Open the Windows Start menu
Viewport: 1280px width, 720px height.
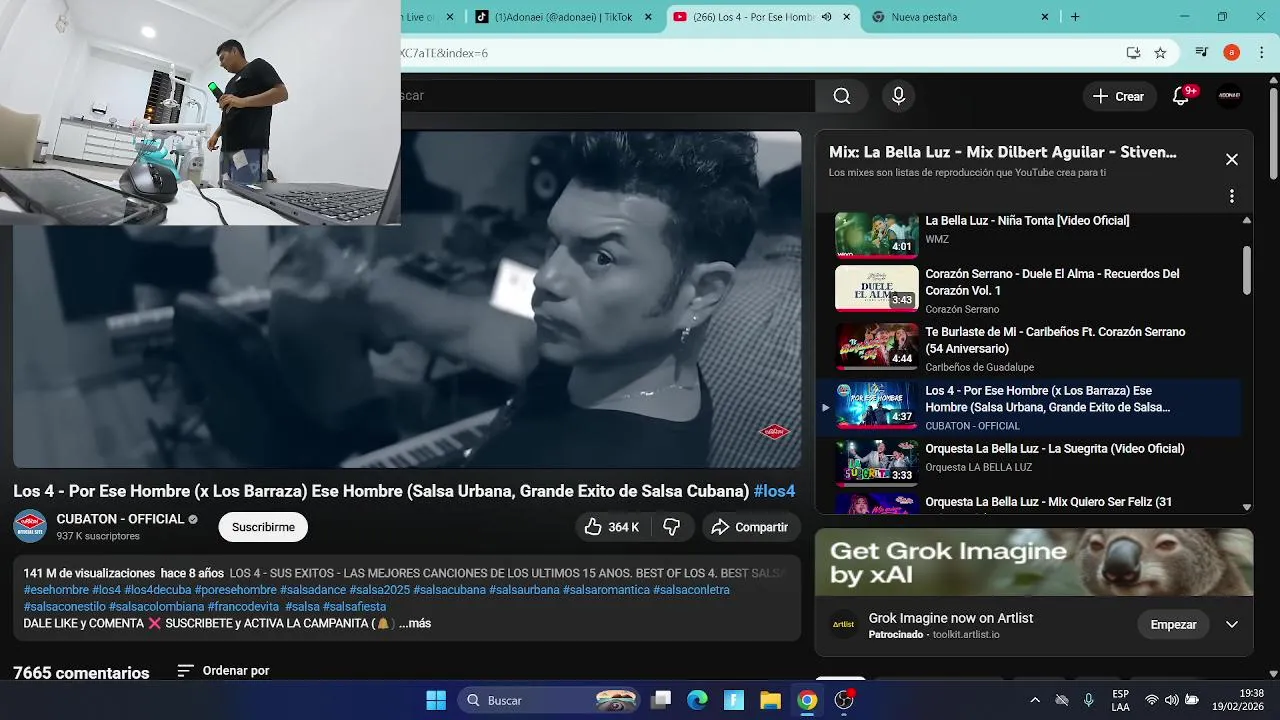point(436,700)
